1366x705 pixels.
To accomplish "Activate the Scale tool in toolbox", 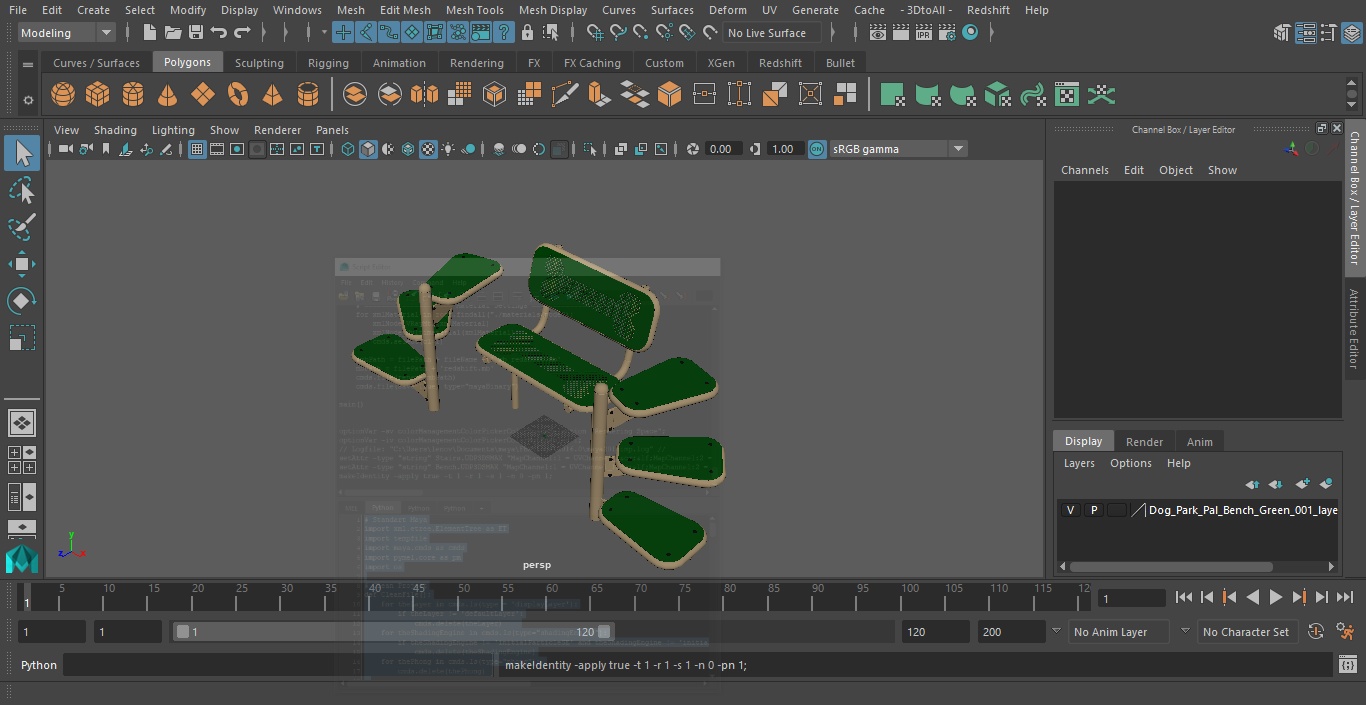I will pyautogui.click(x=22, y=338).
